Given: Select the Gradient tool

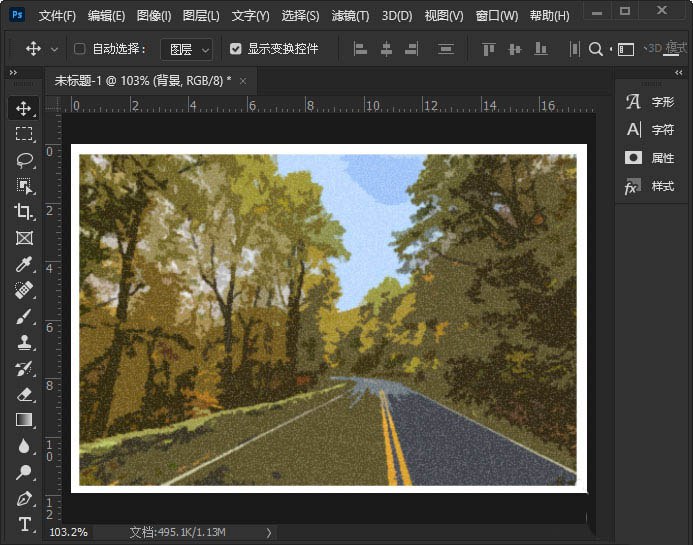Looking at the screenshot, I should point(23,420).
